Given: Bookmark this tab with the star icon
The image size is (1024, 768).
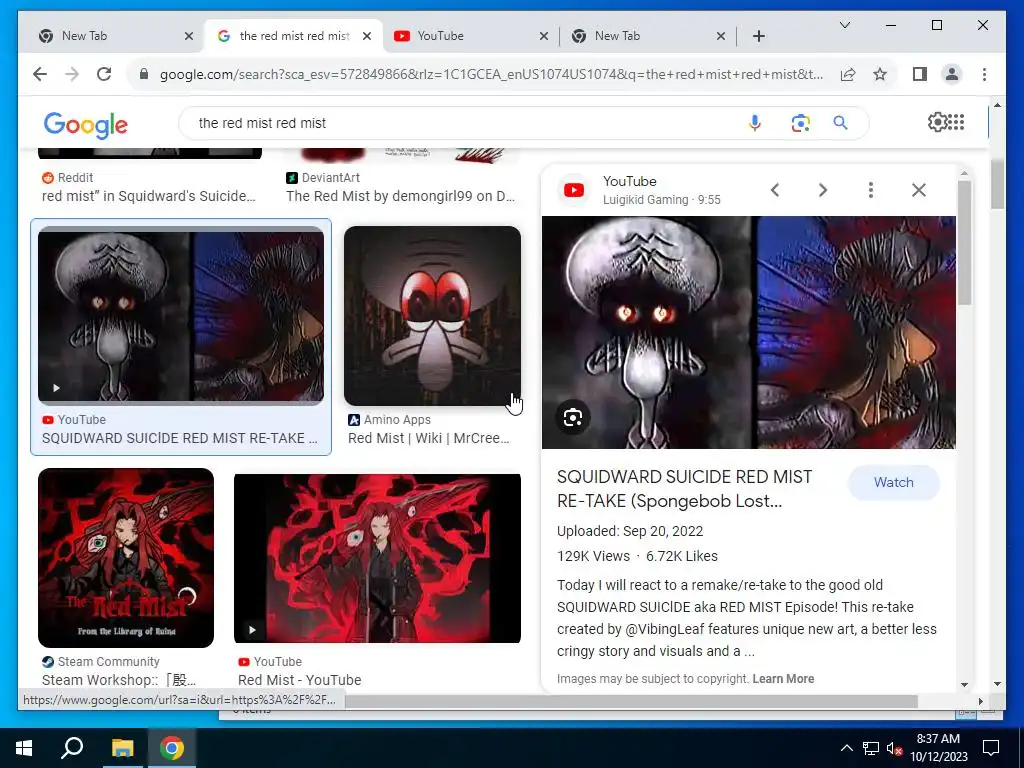Looking at the screenshot, I should click(x=880, y=74).
